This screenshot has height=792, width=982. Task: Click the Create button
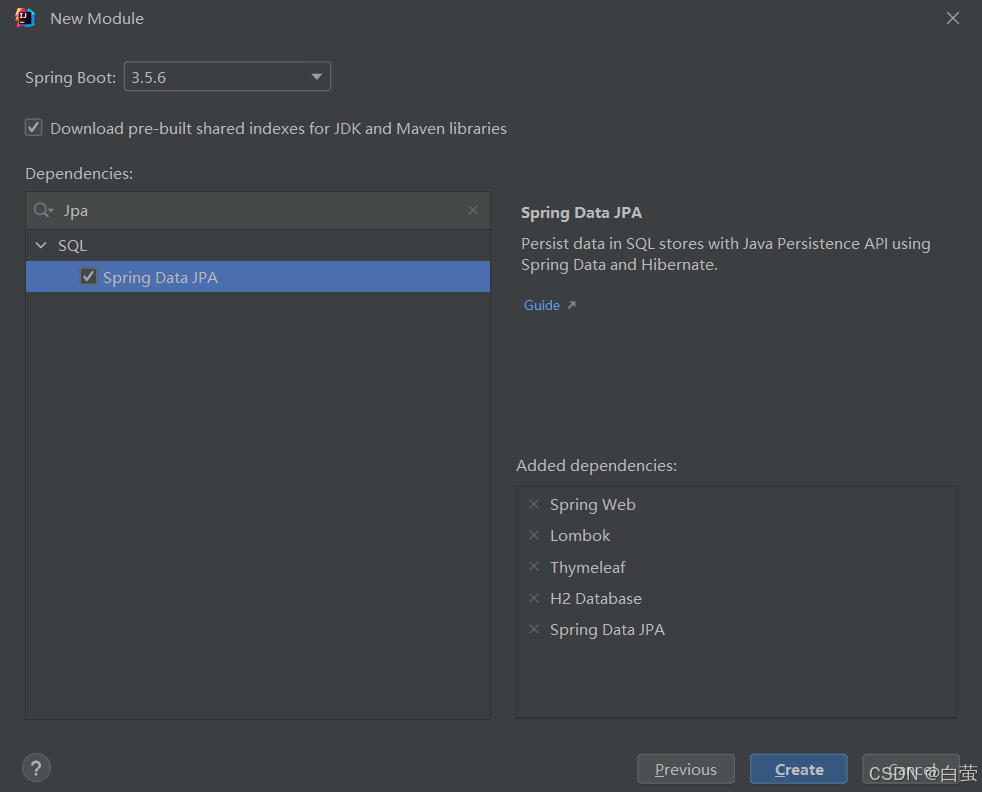(799, 769)
